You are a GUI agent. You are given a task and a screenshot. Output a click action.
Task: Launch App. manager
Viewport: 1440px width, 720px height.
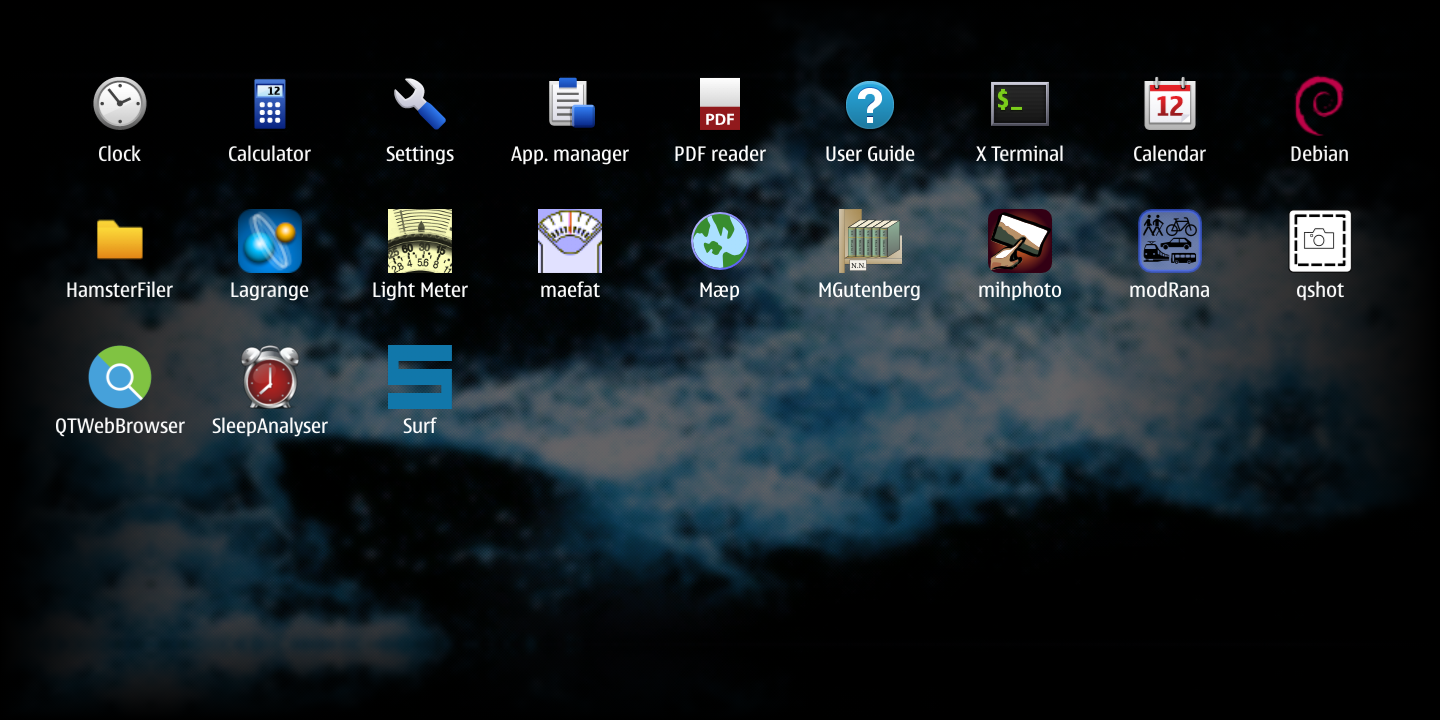pos(570,105)
